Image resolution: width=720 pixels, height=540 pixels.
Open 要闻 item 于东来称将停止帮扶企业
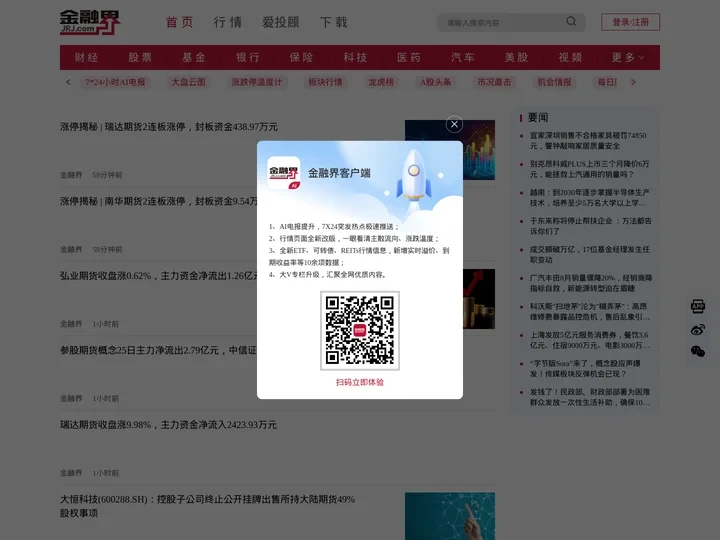[x=591, y=226]
